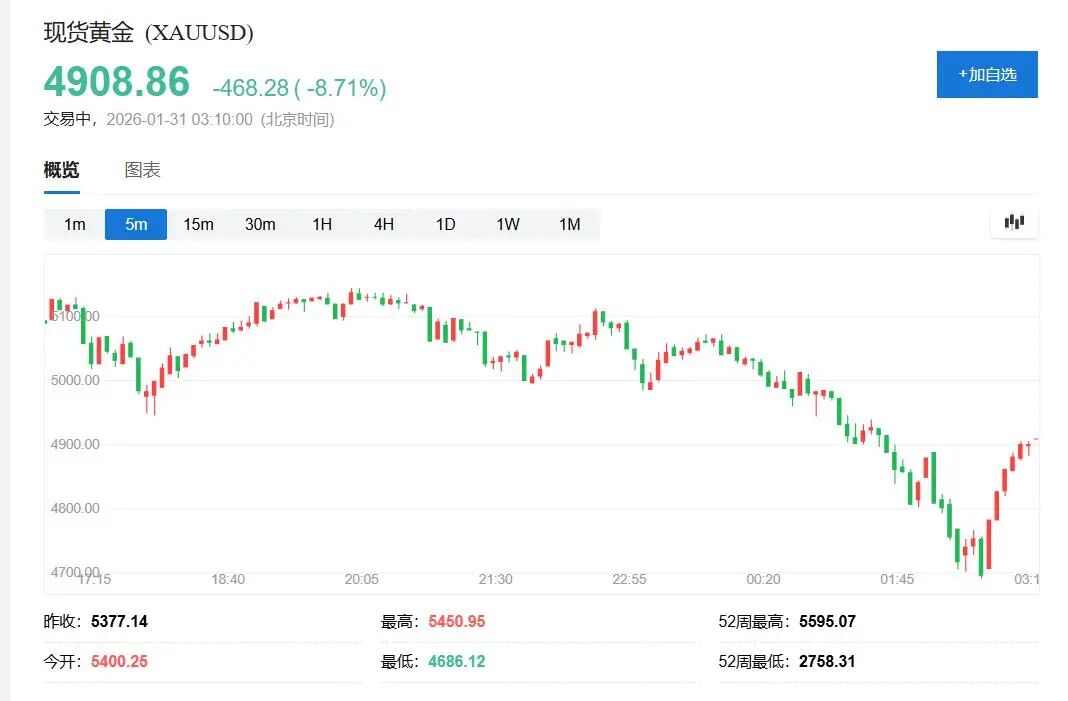Select the 15m timeframe
The image size is (1068, 701).
[198, 224]
